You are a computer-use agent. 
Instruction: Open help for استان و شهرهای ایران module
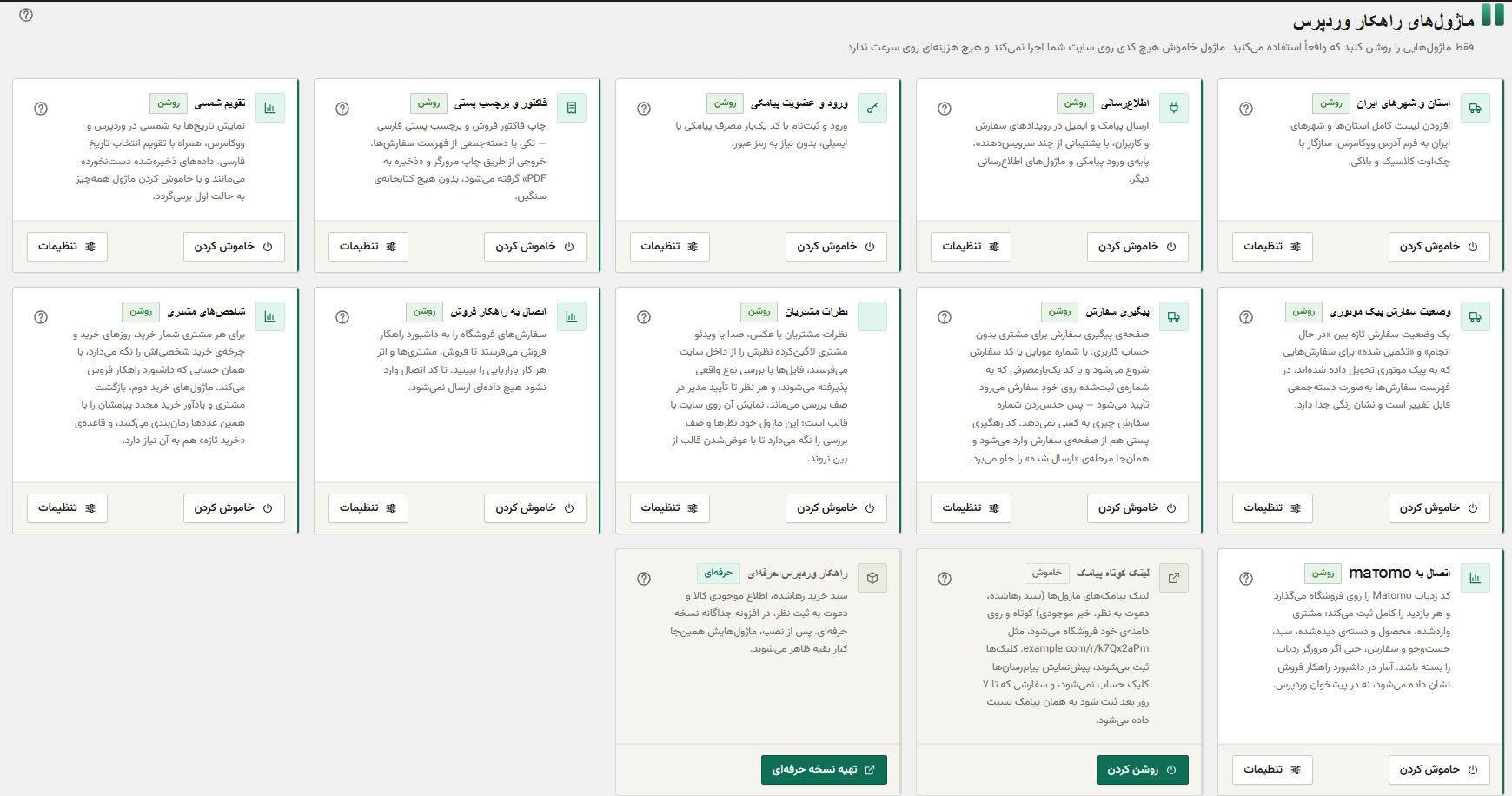pyautogui.click(x=1246, y=109)
